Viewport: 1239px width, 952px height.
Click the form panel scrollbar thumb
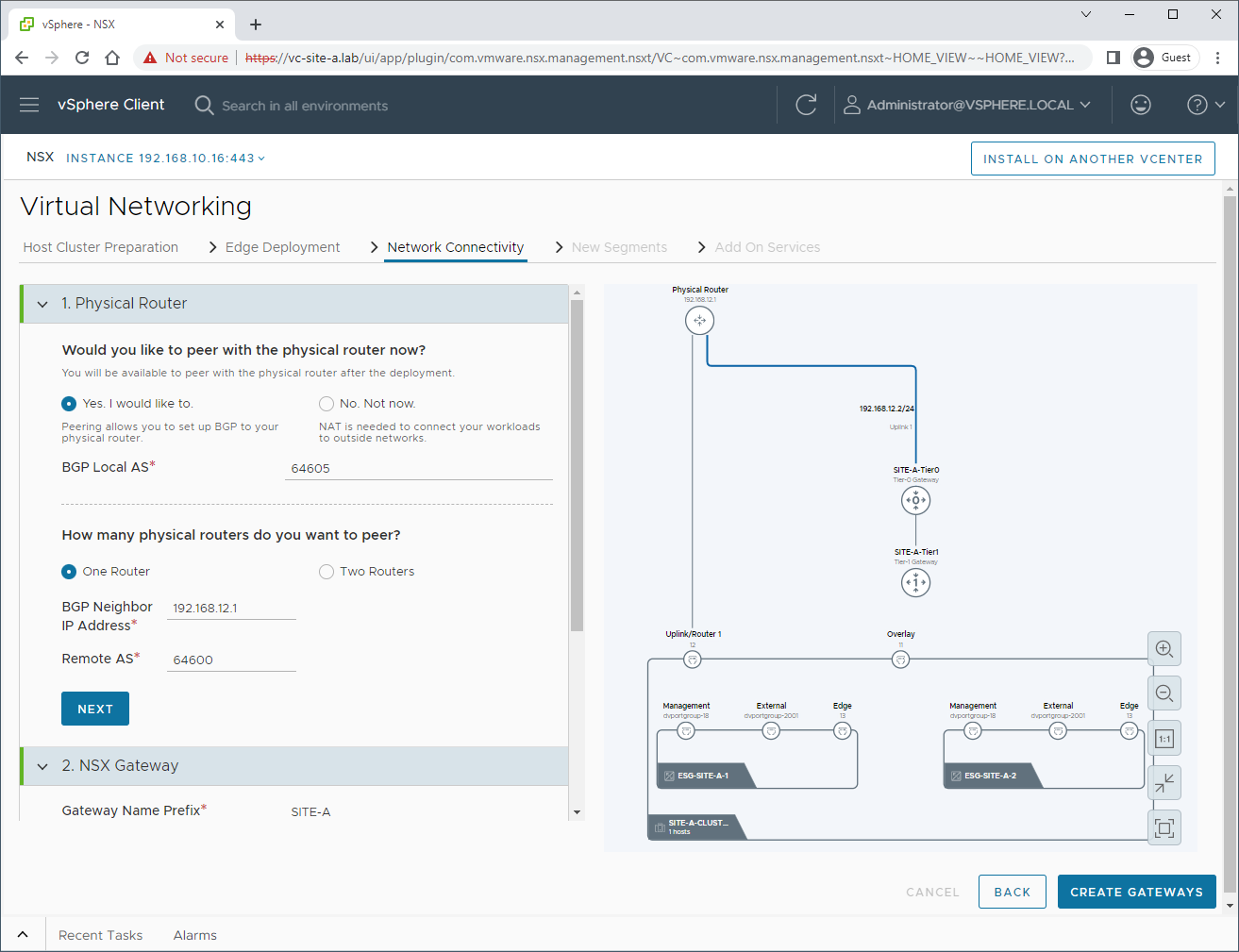(x=578, y=465)
